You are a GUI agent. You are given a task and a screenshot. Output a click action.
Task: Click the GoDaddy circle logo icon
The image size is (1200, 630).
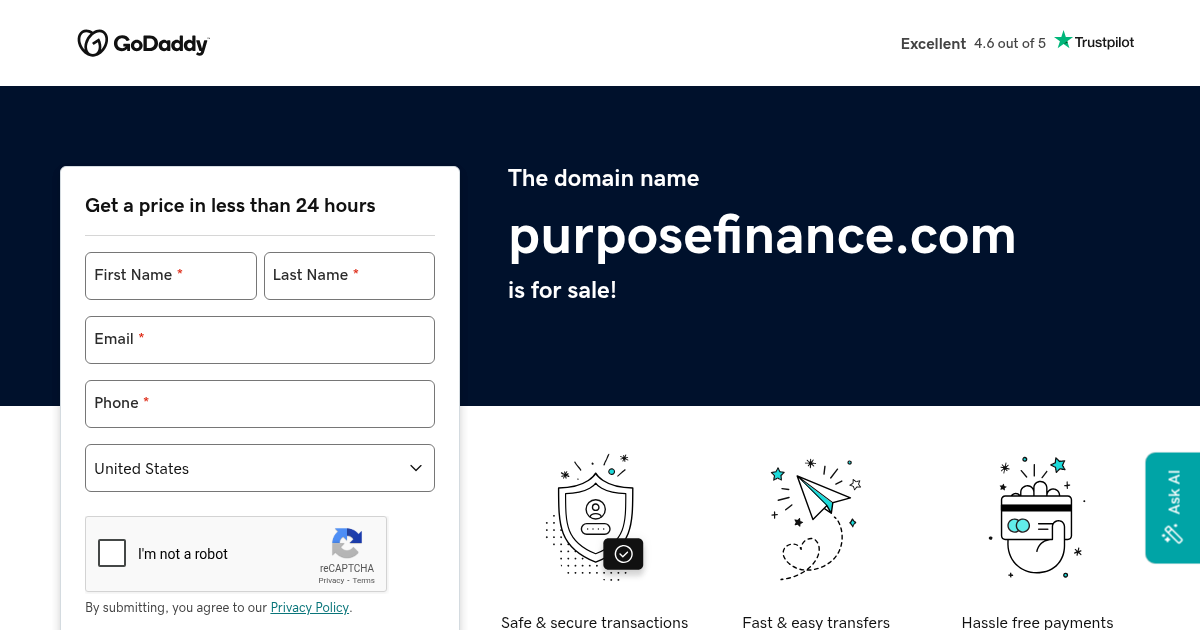[93, 42]
